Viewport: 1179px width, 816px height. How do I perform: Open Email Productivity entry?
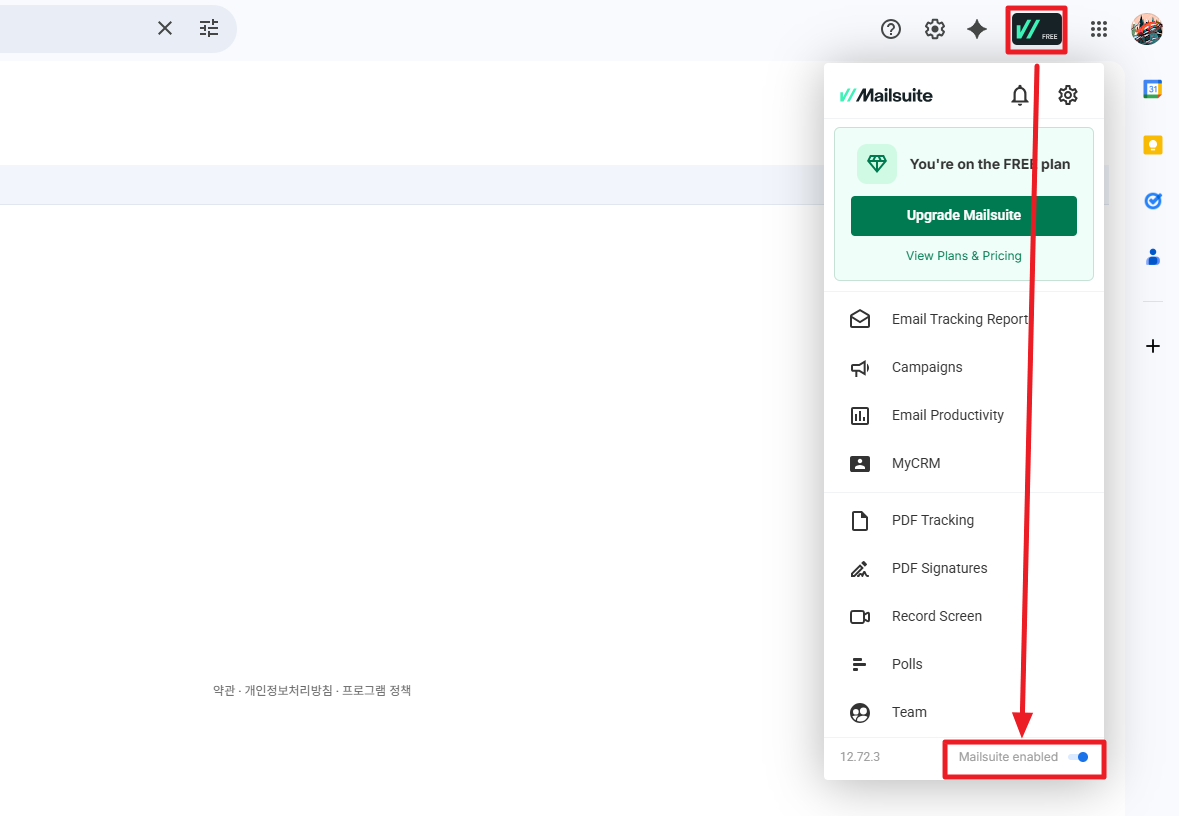pos(964,415)
